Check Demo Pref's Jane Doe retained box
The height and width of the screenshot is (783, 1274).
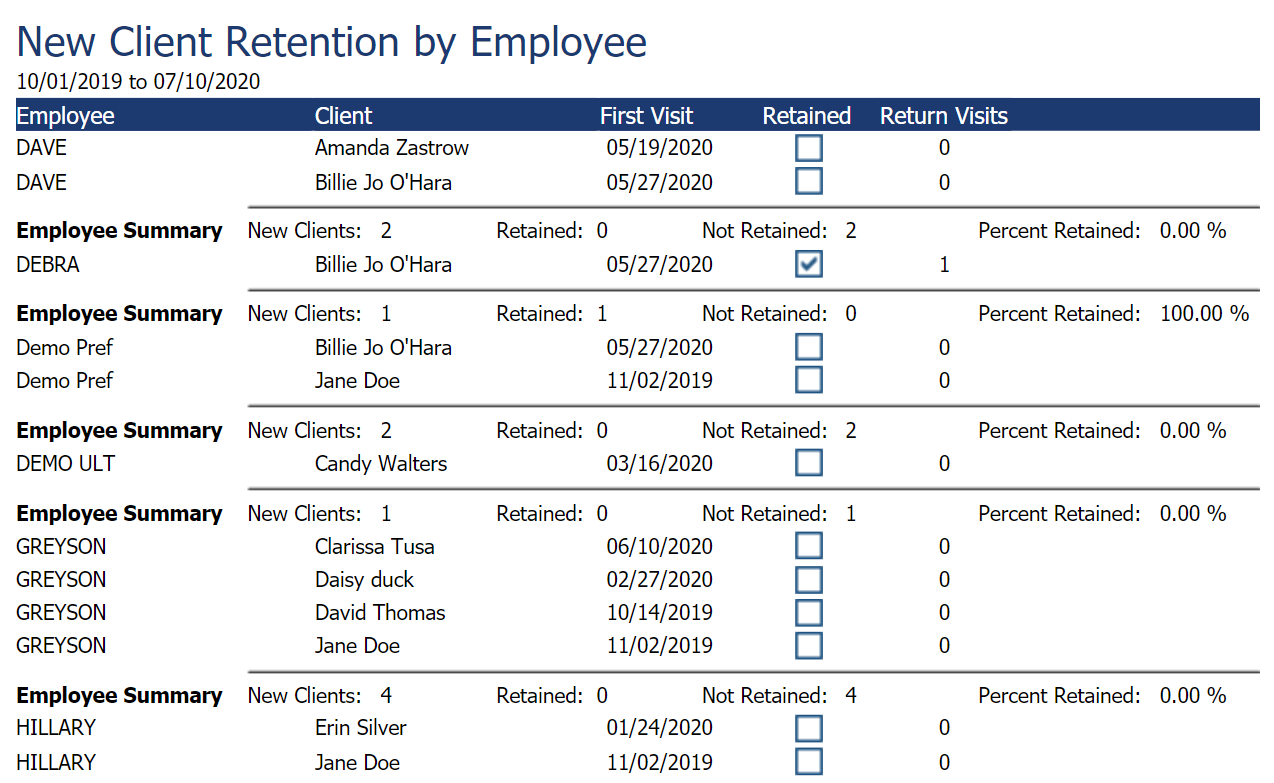point(808,380)
